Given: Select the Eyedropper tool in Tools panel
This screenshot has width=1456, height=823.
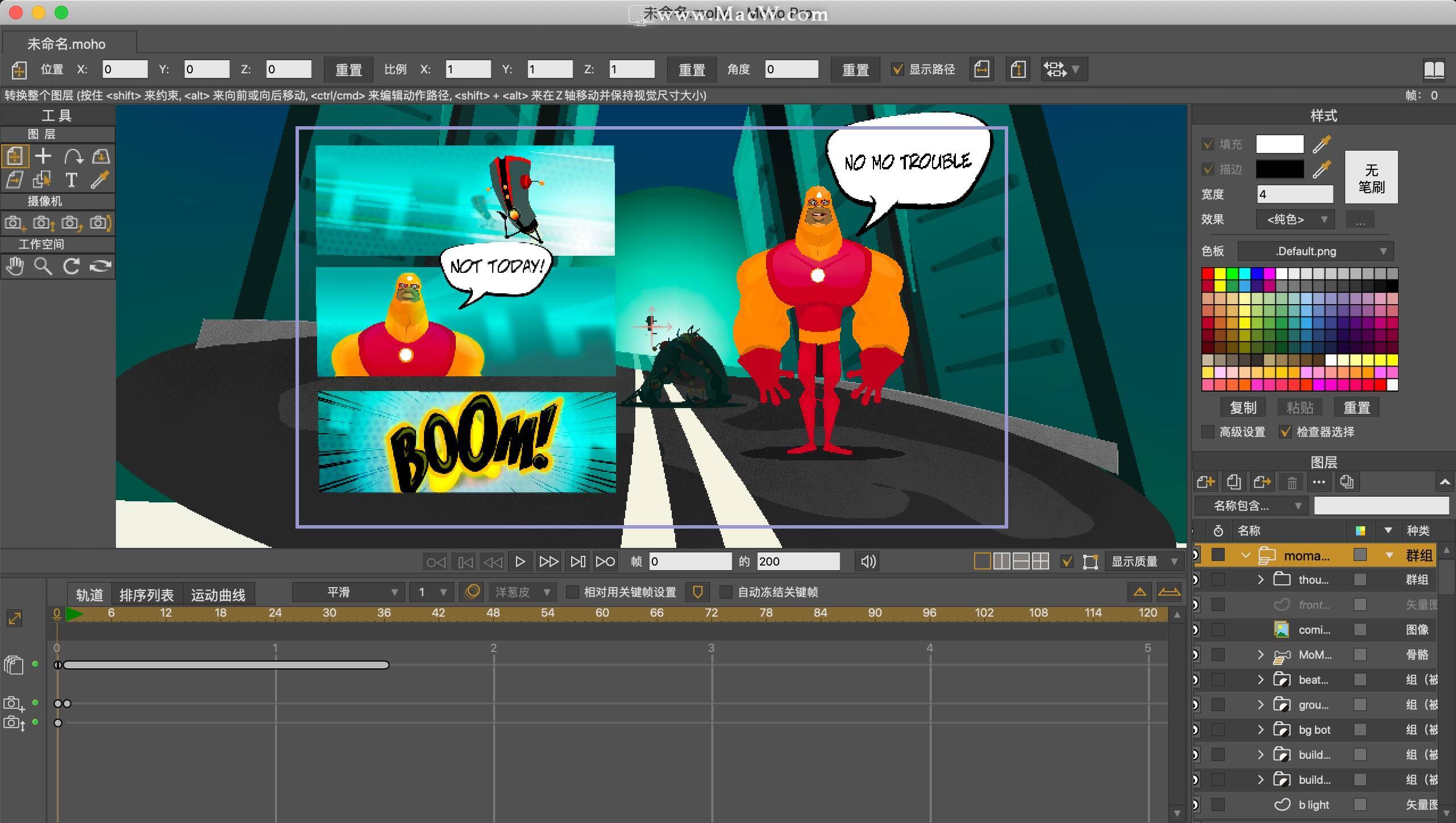Looking at the screenshot, I should [100, 180].
